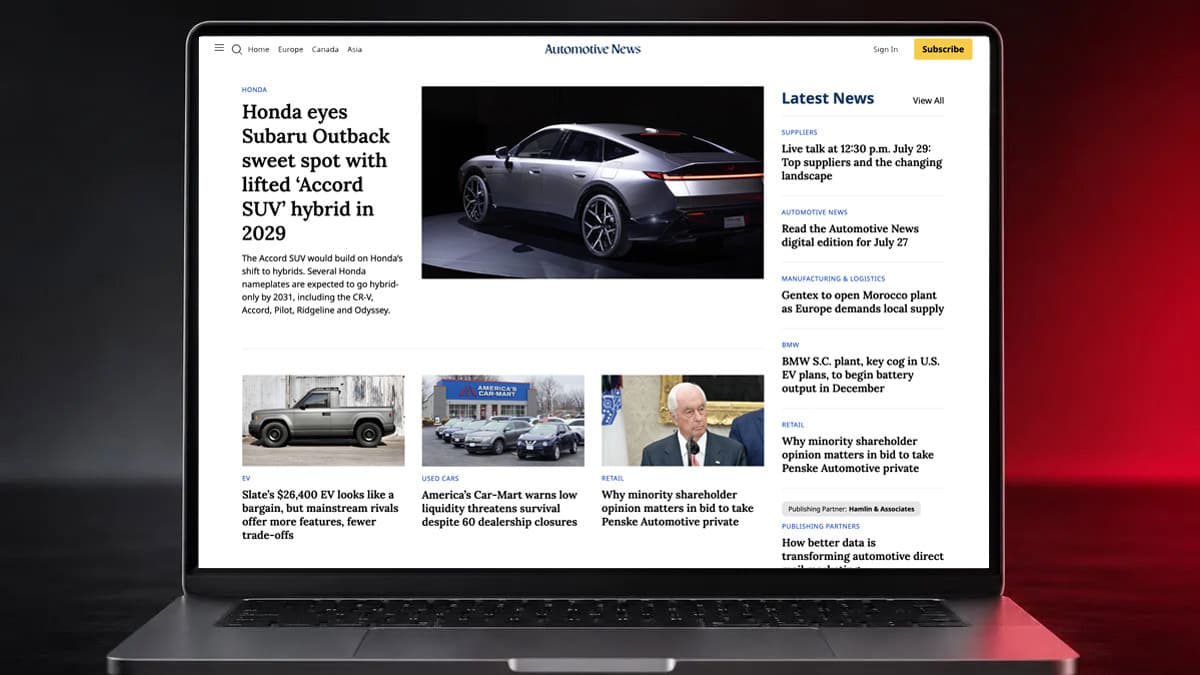This screenshot has height=675, width=1200.
Task: Open Publishing Partners category tag
Action: [820, 526]
